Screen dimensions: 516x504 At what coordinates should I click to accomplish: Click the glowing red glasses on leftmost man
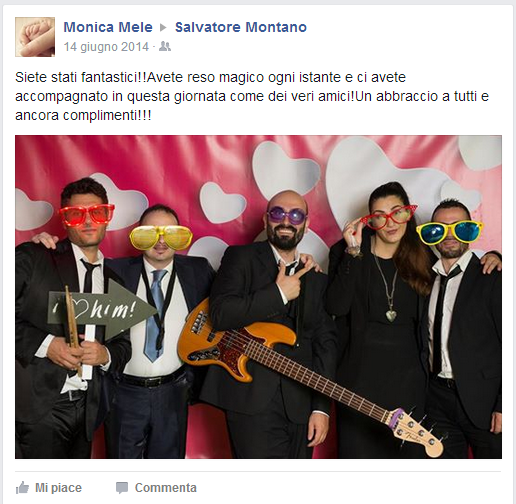tap(87, 214)
